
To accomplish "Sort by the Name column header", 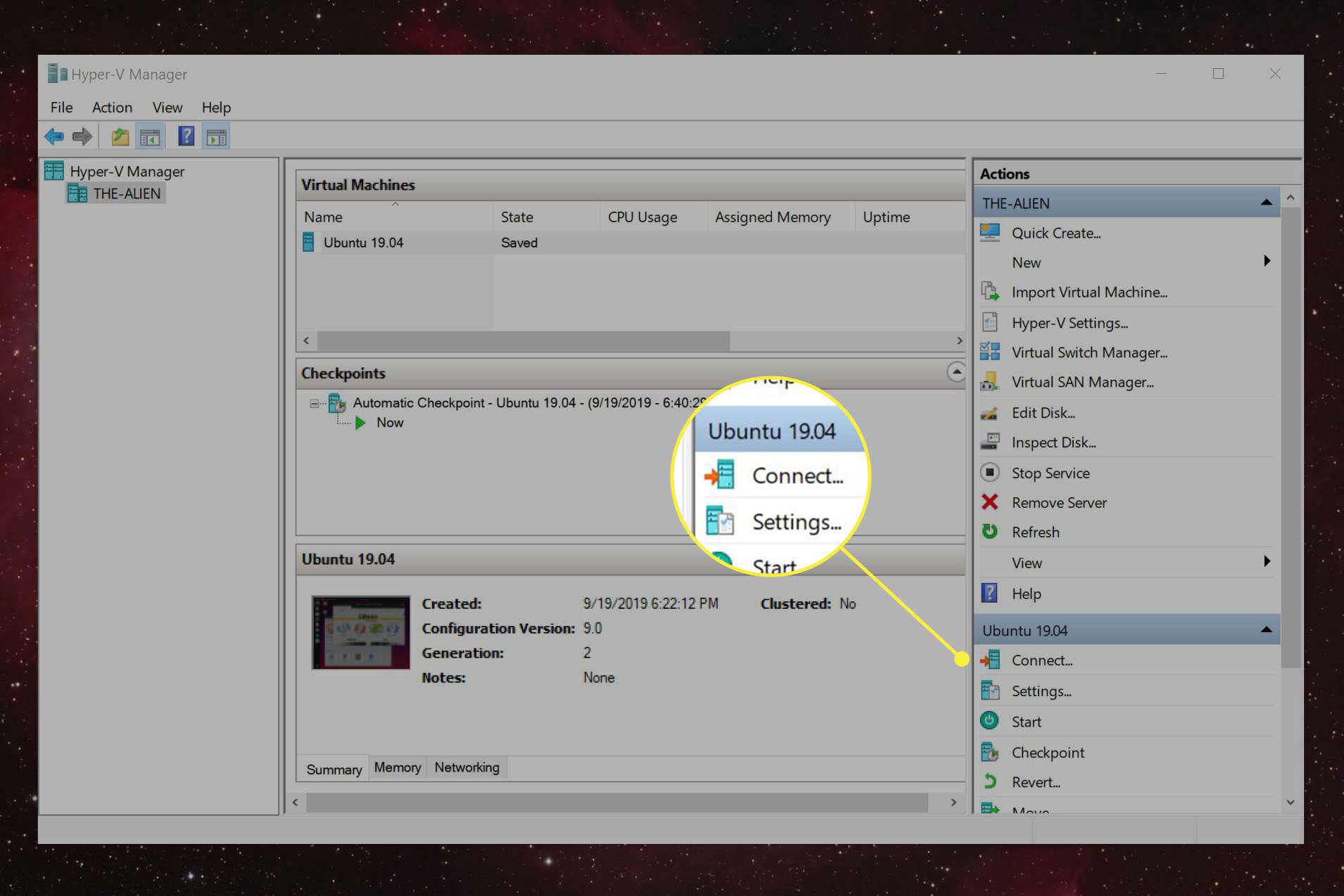I will pyautogui.click(x=395, y=217).
